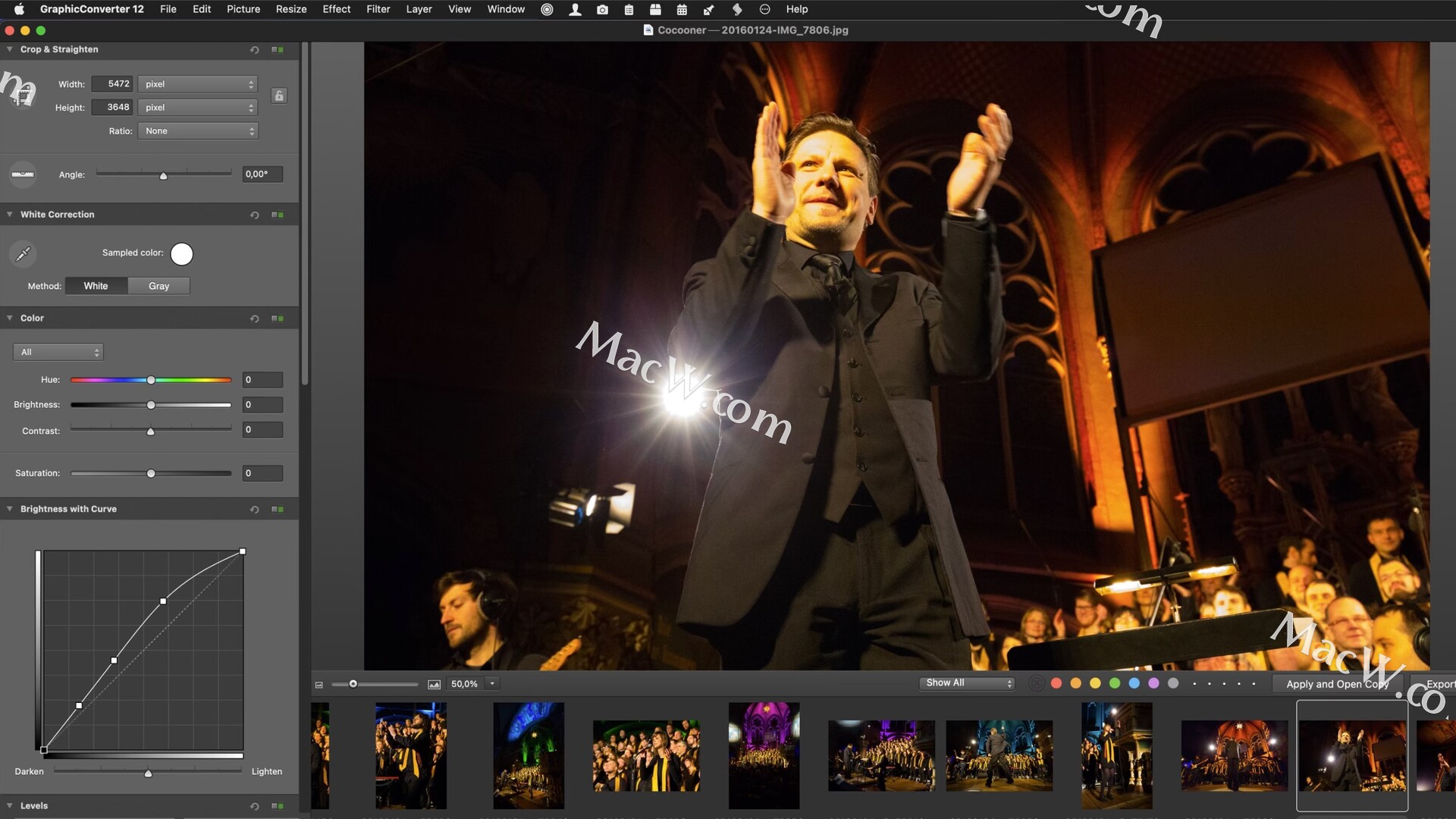Open the package box menu icon

pos(655,9)
